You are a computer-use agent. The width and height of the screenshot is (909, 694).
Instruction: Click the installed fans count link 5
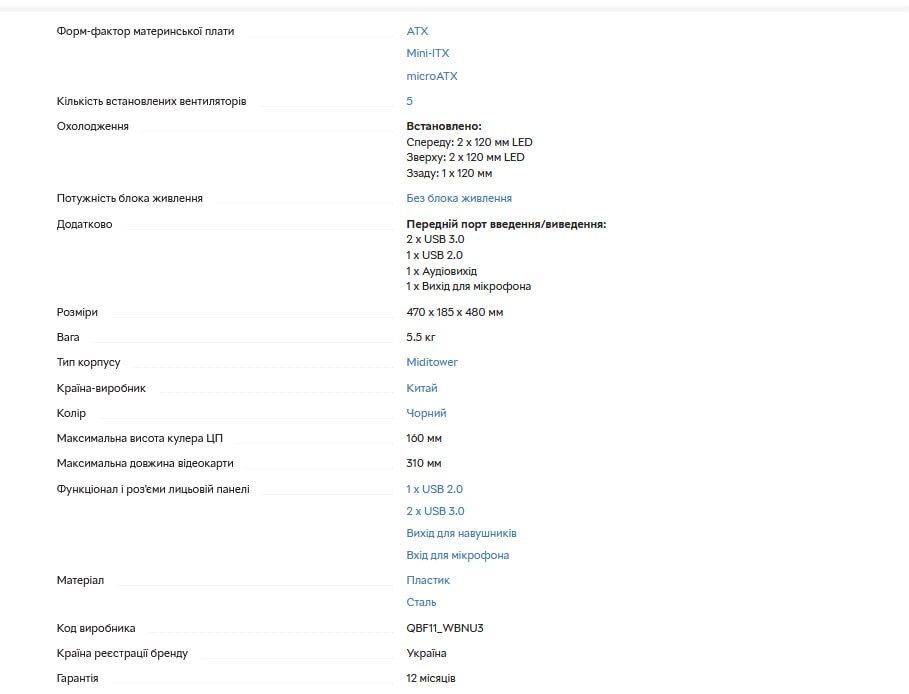point(409,101)
